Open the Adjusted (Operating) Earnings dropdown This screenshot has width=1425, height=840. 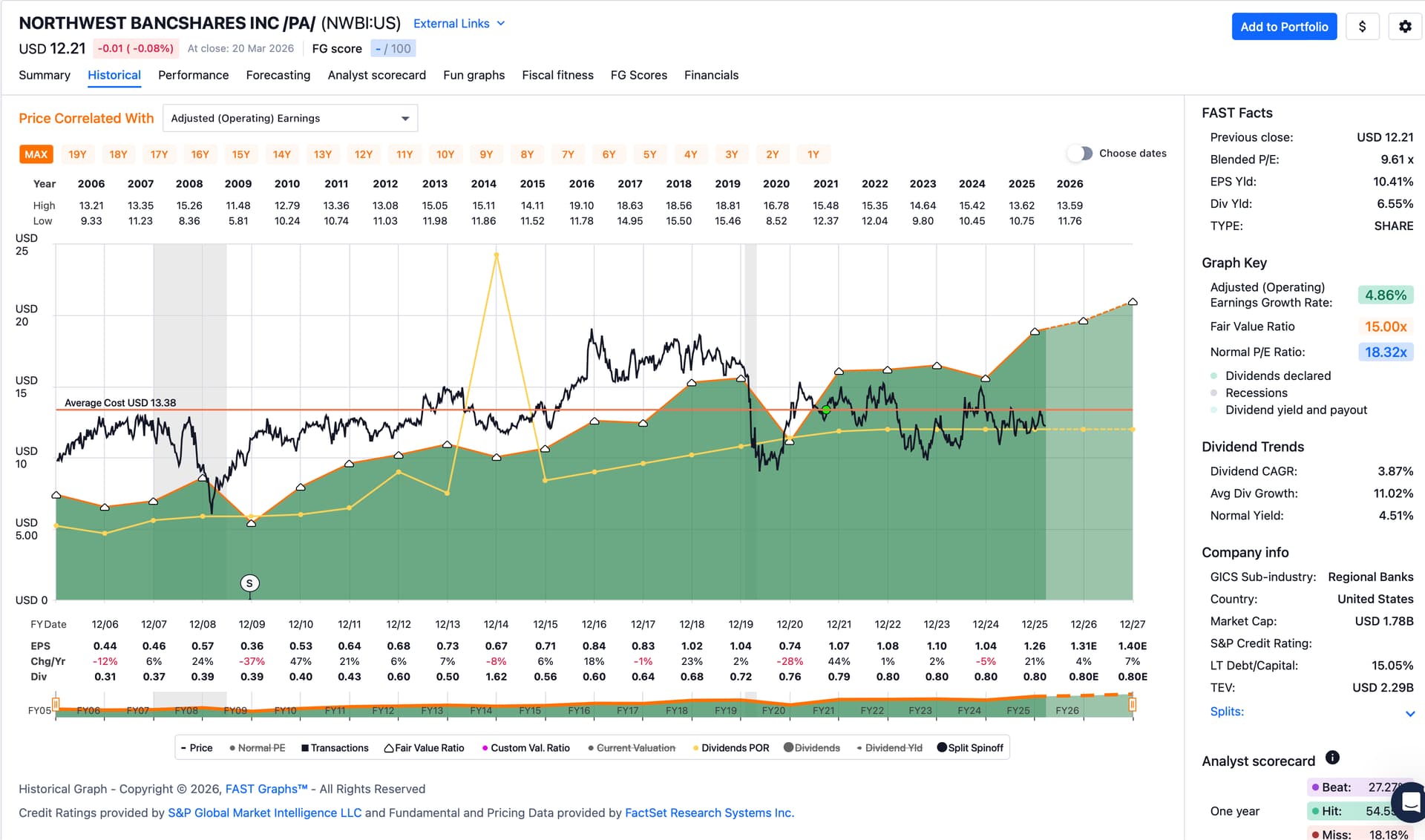click(290, 118)
